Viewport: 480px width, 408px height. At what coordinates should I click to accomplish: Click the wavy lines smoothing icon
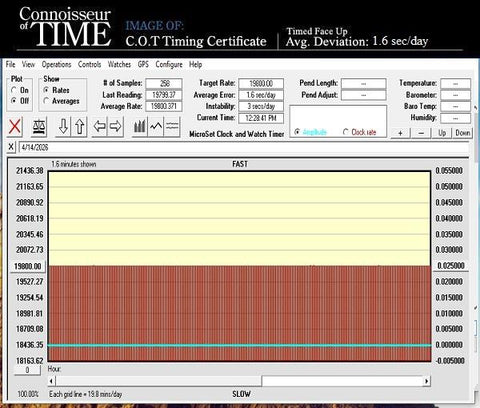click(x=172, y=127)
